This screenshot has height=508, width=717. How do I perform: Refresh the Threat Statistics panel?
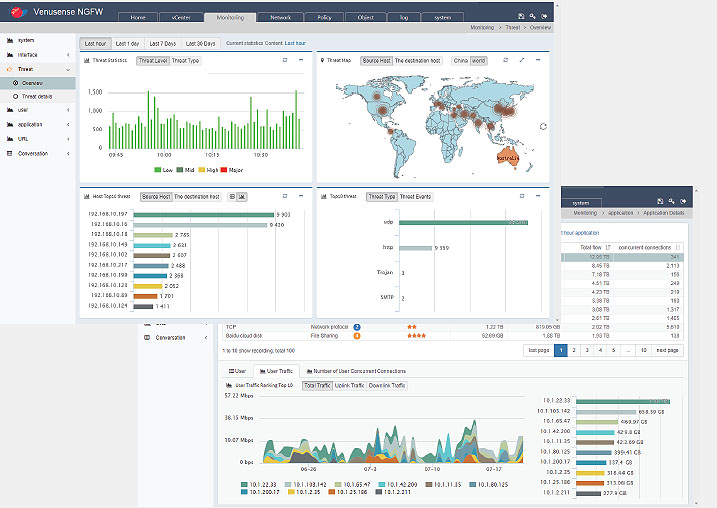click(285, 60)
